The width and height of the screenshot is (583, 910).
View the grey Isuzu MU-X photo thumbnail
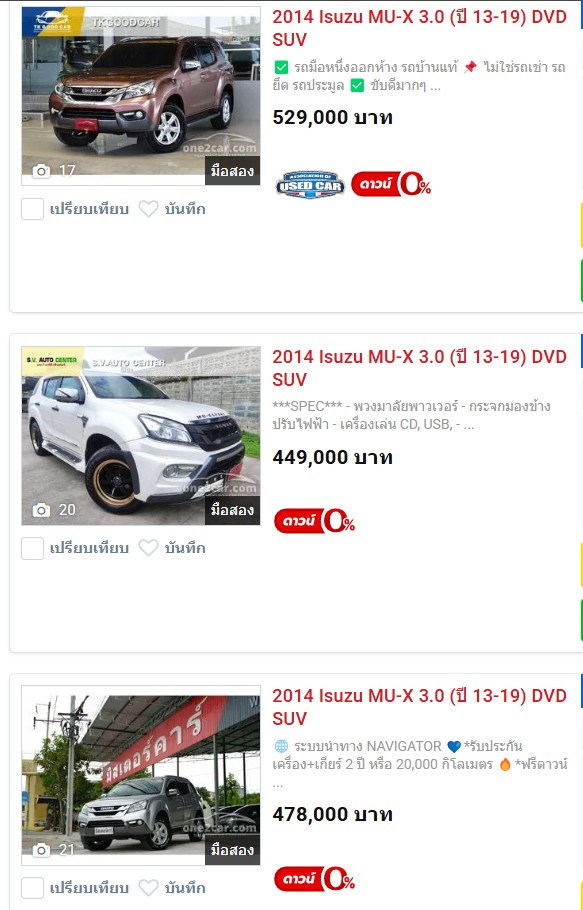(141, 775)
